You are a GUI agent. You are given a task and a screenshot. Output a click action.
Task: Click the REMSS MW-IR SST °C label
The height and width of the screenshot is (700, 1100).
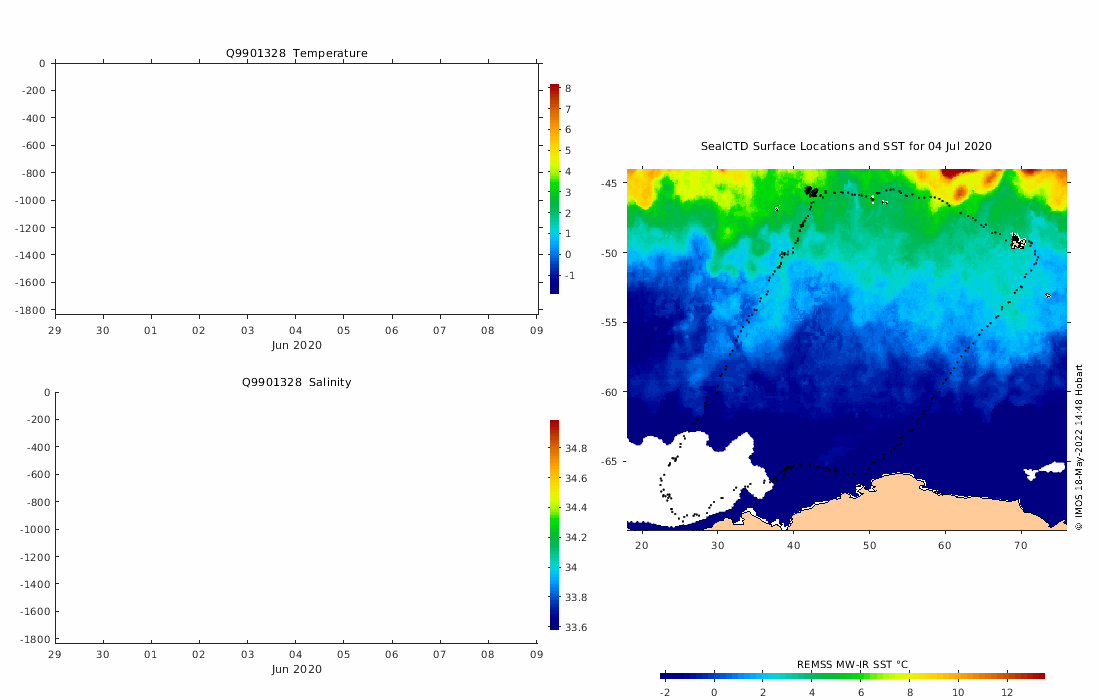pos(852,664)
